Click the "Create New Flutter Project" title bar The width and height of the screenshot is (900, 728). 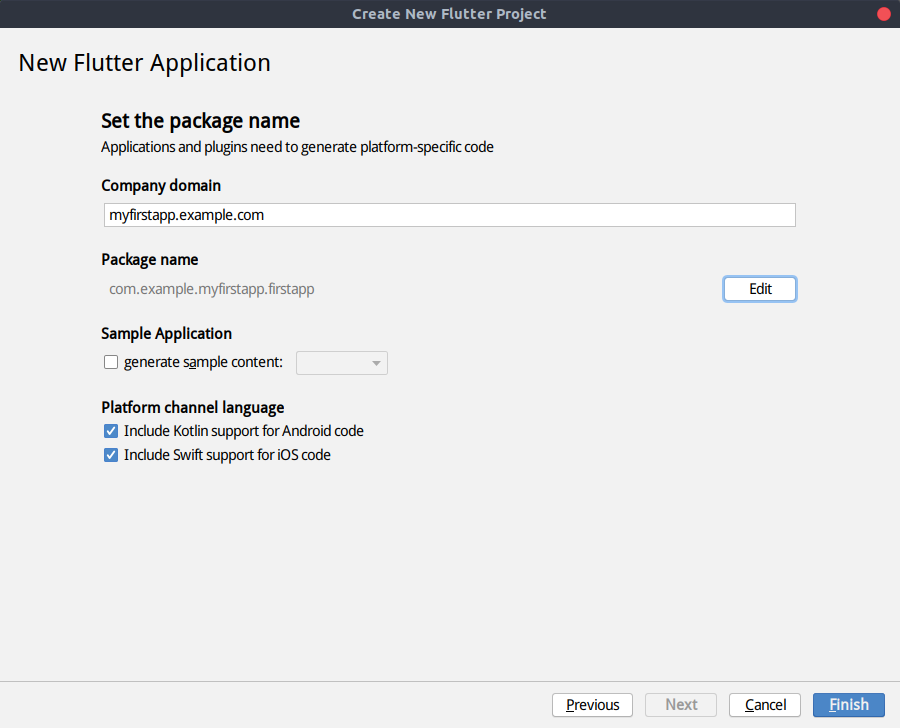pos(449,14)
